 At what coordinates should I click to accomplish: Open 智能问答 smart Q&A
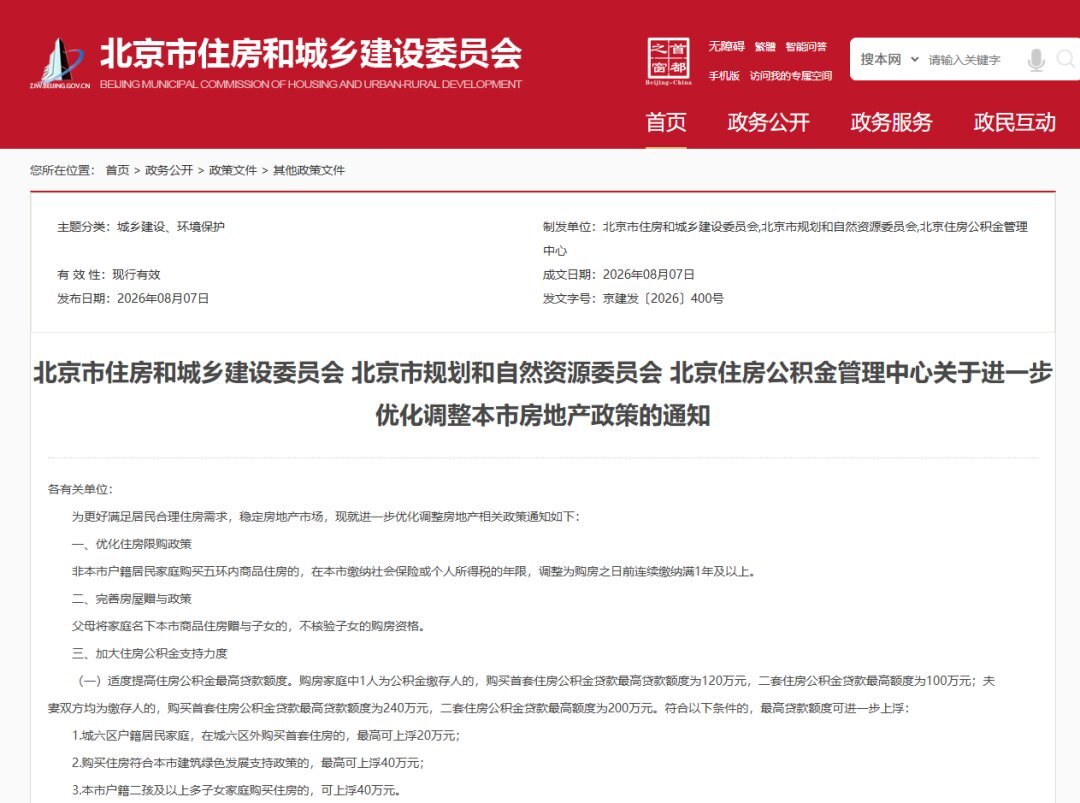[x=806, y=46]
